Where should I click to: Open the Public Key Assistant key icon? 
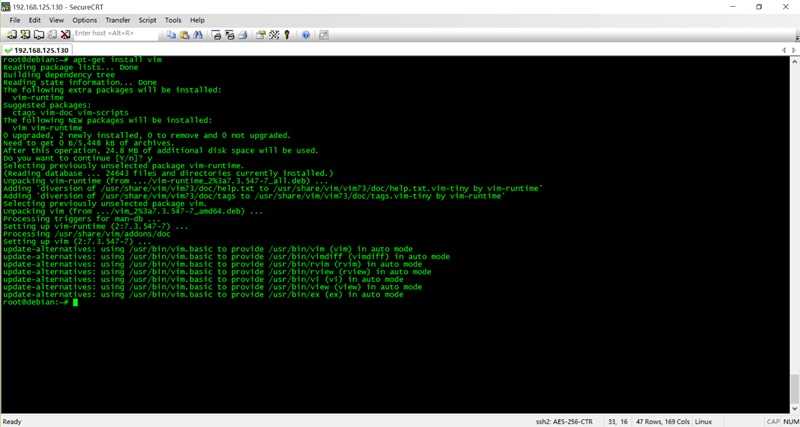[287, 35]
